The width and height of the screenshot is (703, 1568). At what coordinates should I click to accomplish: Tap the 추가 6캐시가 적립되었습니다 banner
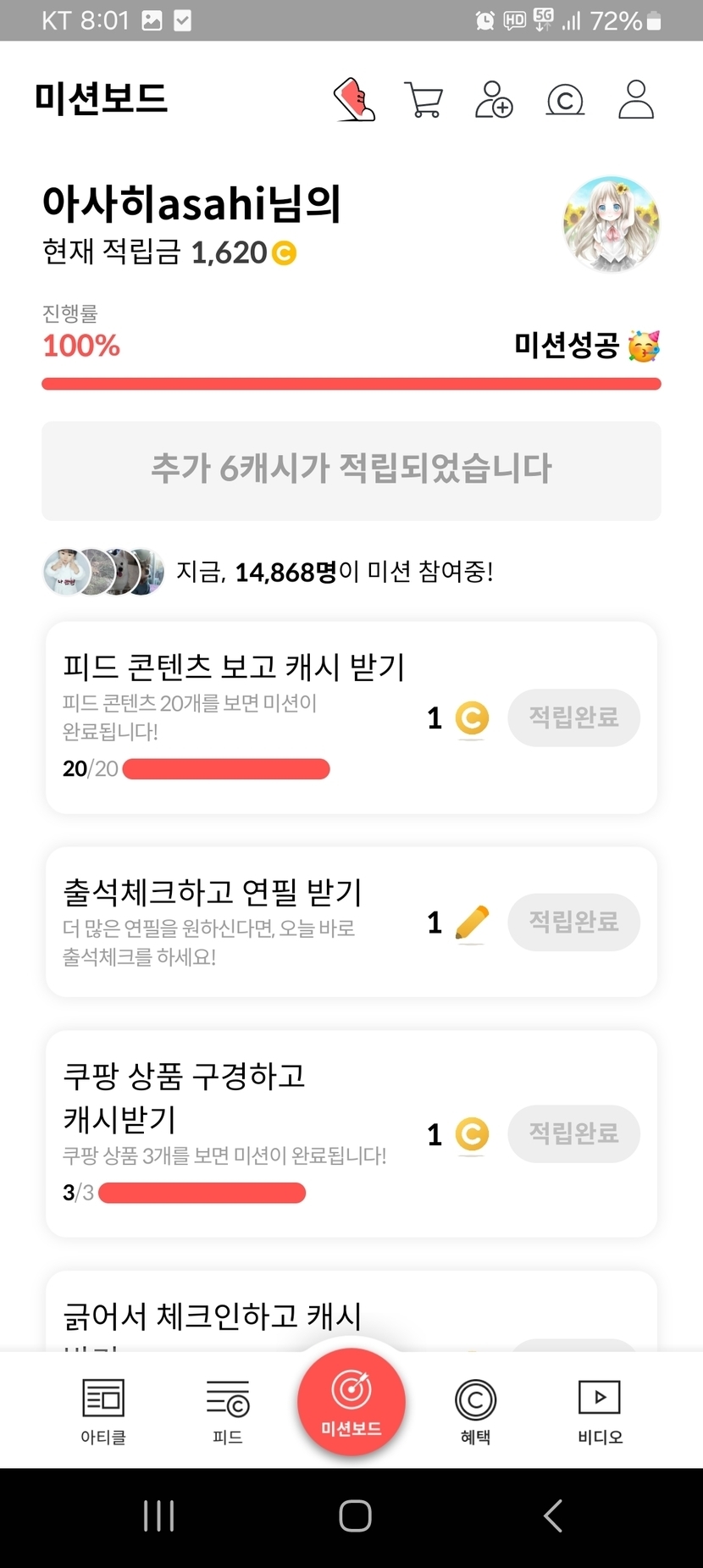pyautogui.click(x=351, y=470)
